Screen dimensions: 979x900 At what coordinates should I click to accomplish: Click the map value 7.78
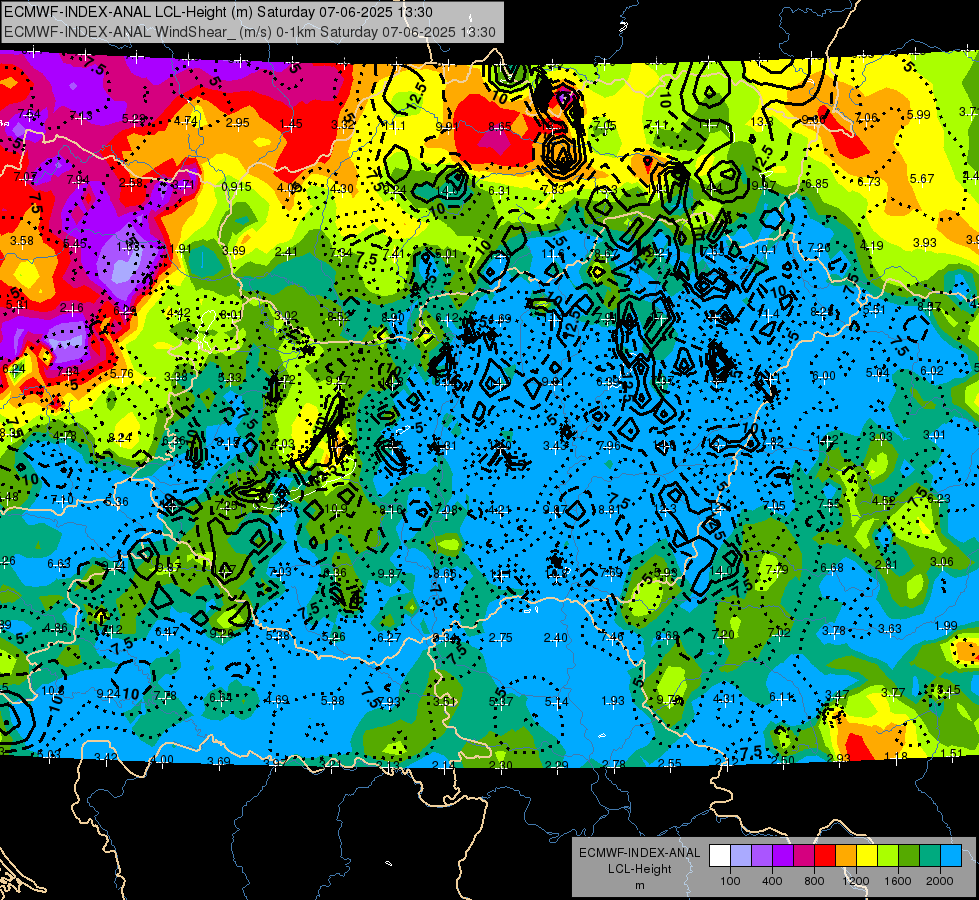click(x=165, y=696)
